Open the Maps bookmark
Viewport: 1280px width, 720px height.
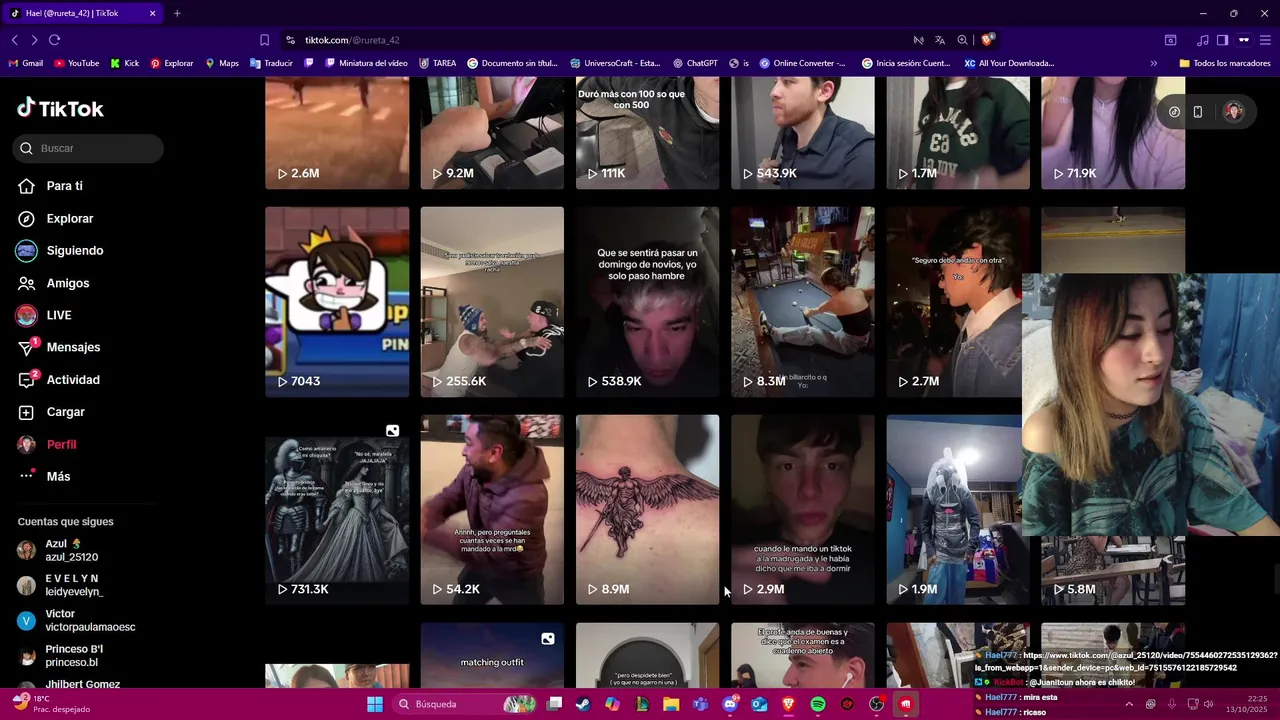222,63
